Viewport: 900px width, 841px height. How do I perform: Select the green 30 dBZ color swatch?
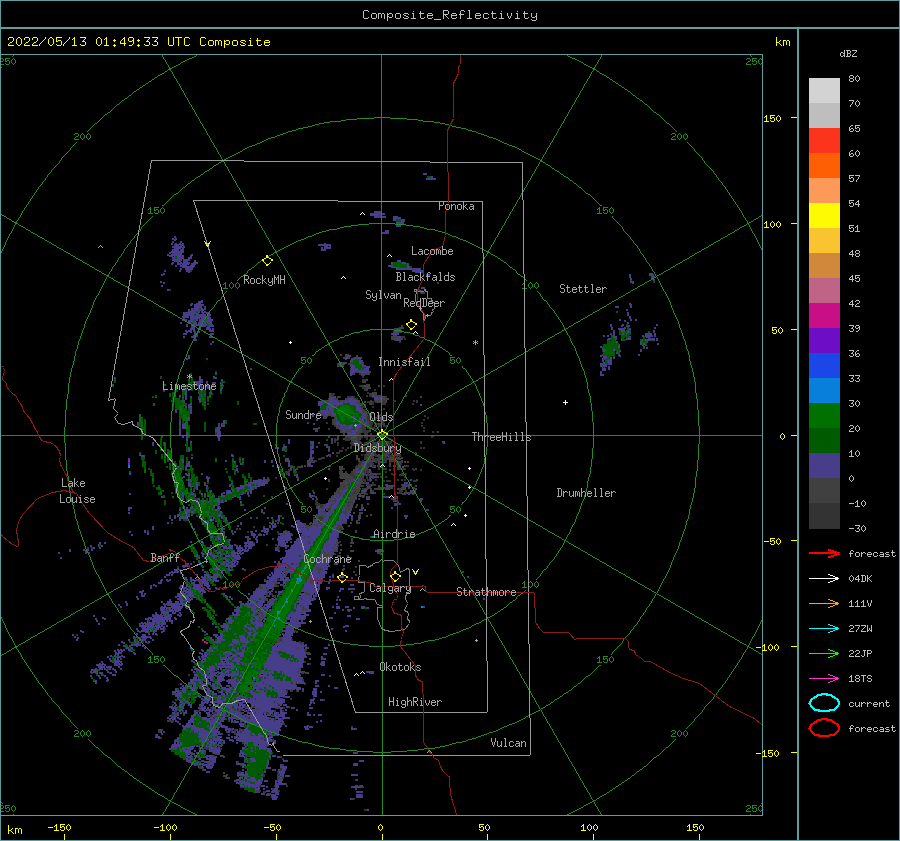824,415
